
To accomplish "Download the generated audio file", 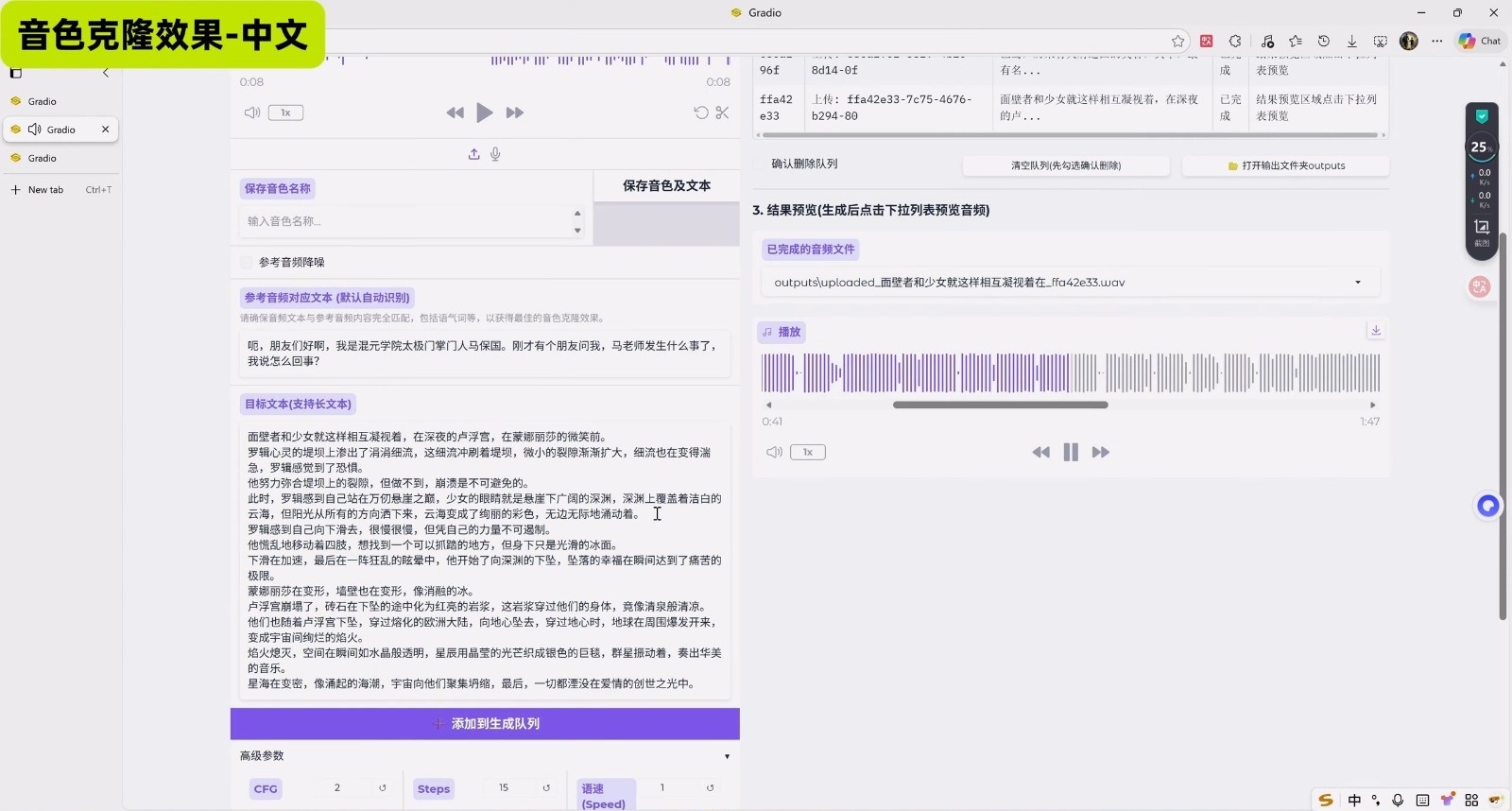I will tap(1376, 331).
